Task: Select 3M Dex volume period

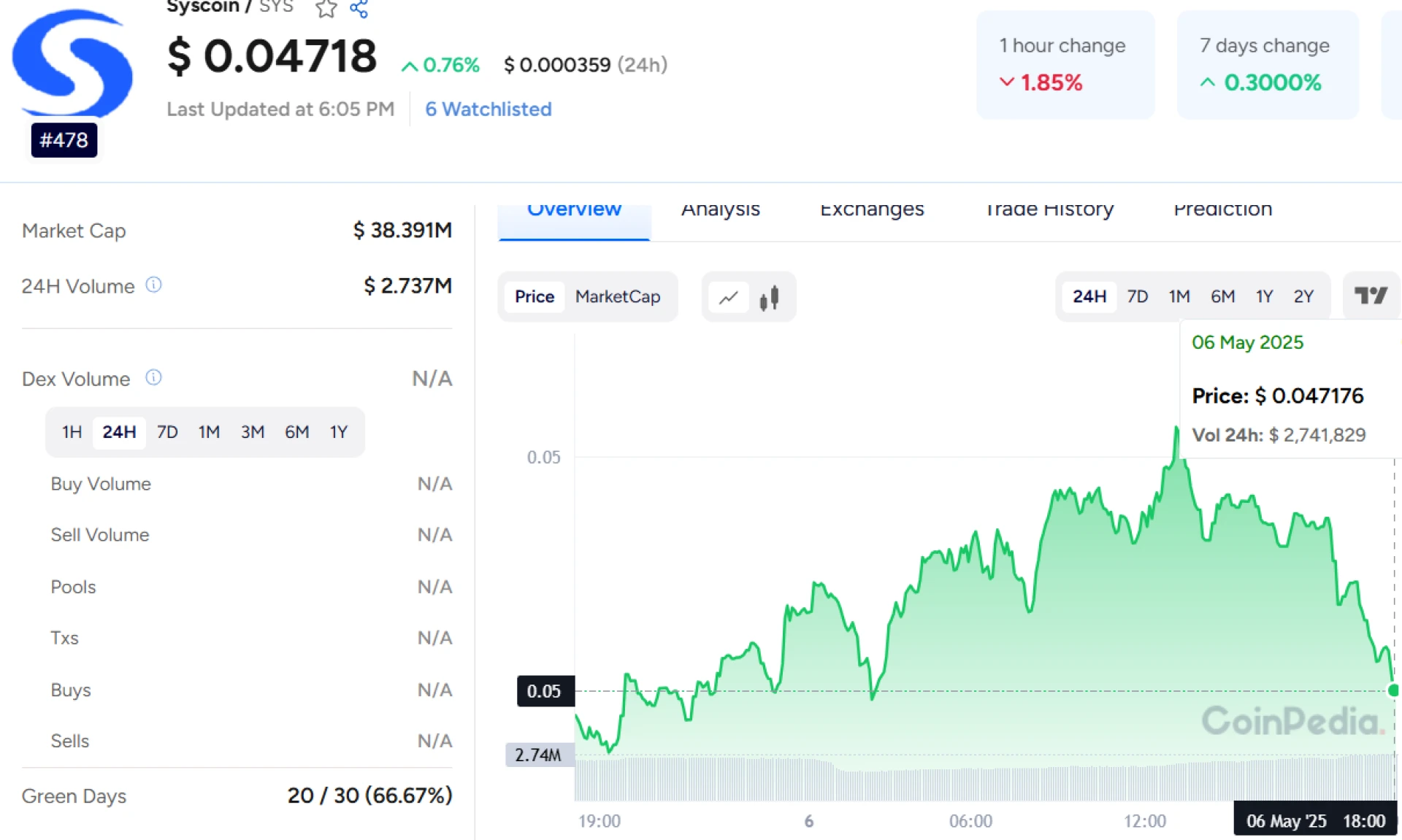Action: [x=252, y=432]
